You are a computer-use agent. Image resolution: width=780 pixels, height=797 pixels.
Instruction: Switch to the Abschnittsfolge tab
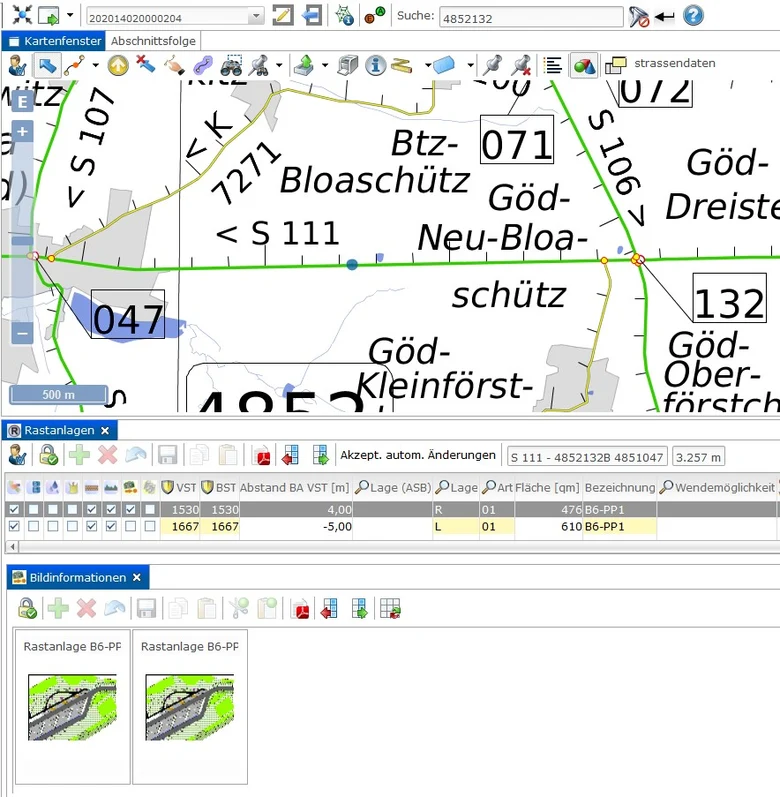(153, 41)
